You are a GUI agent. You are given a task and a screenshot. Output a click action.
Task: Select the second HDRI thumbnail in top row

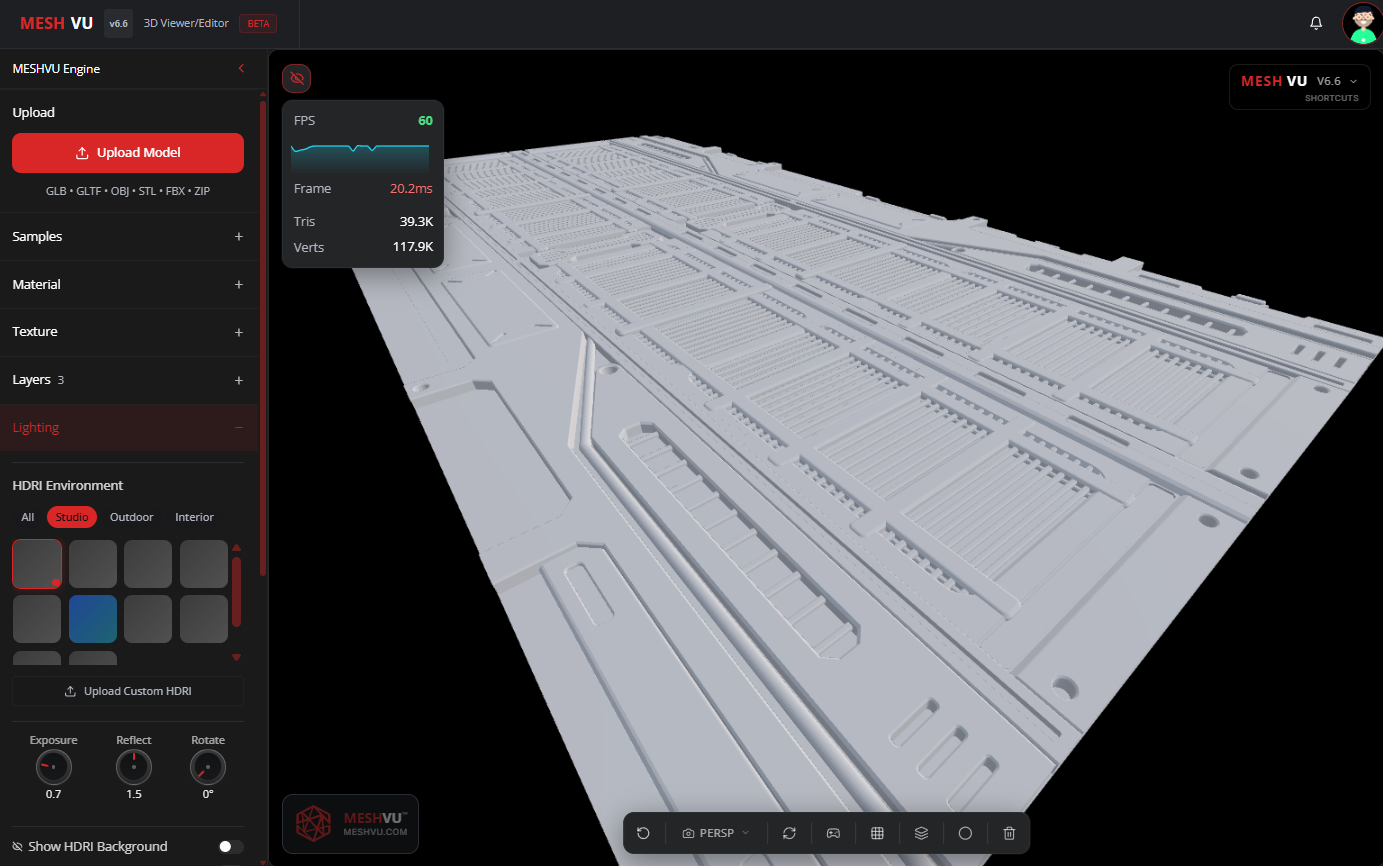(x=93, y=564)
